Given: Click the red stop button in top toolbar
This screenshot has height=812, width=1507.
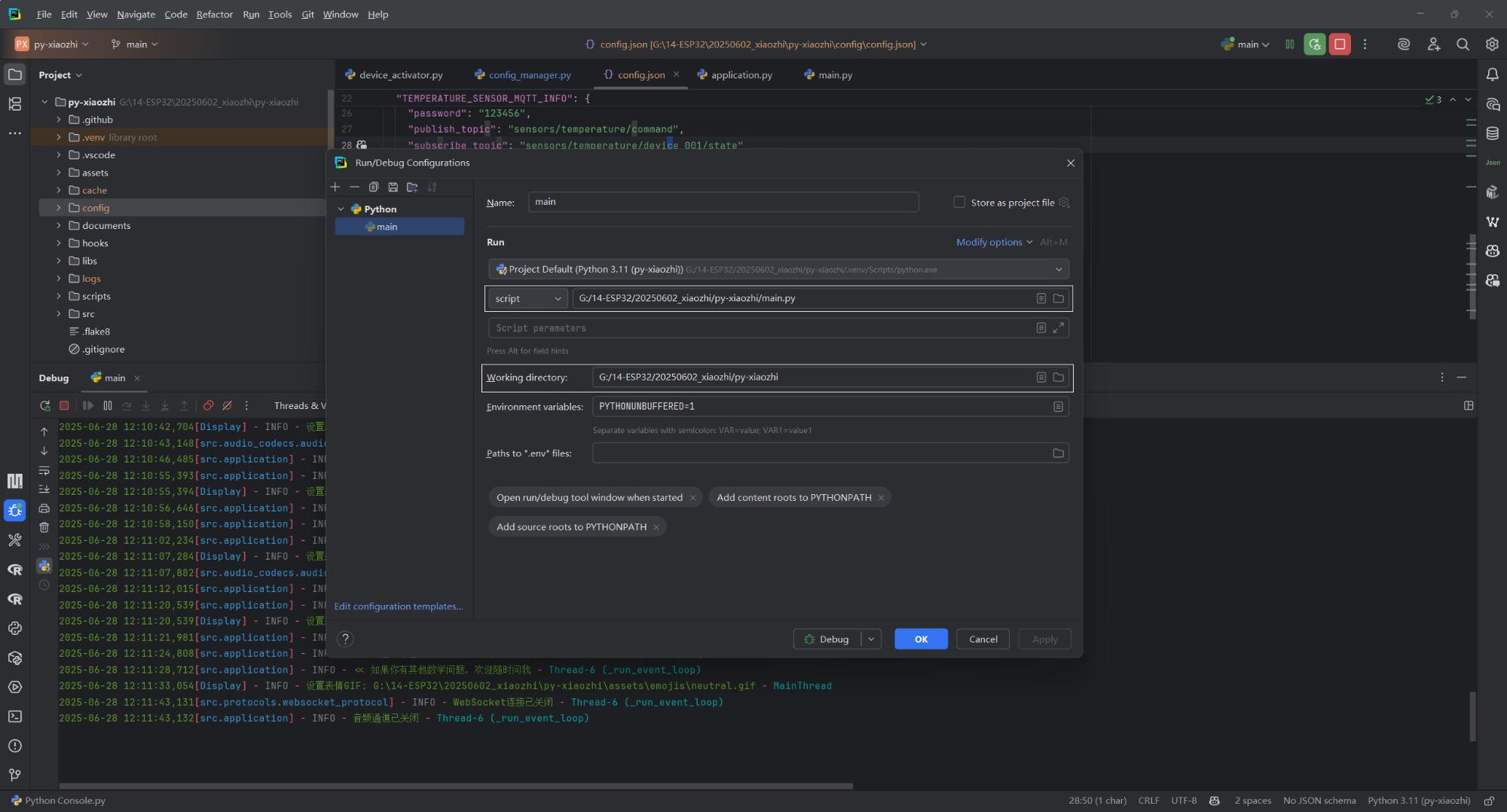Looking at the screenshot, I should pos(1340,44).
